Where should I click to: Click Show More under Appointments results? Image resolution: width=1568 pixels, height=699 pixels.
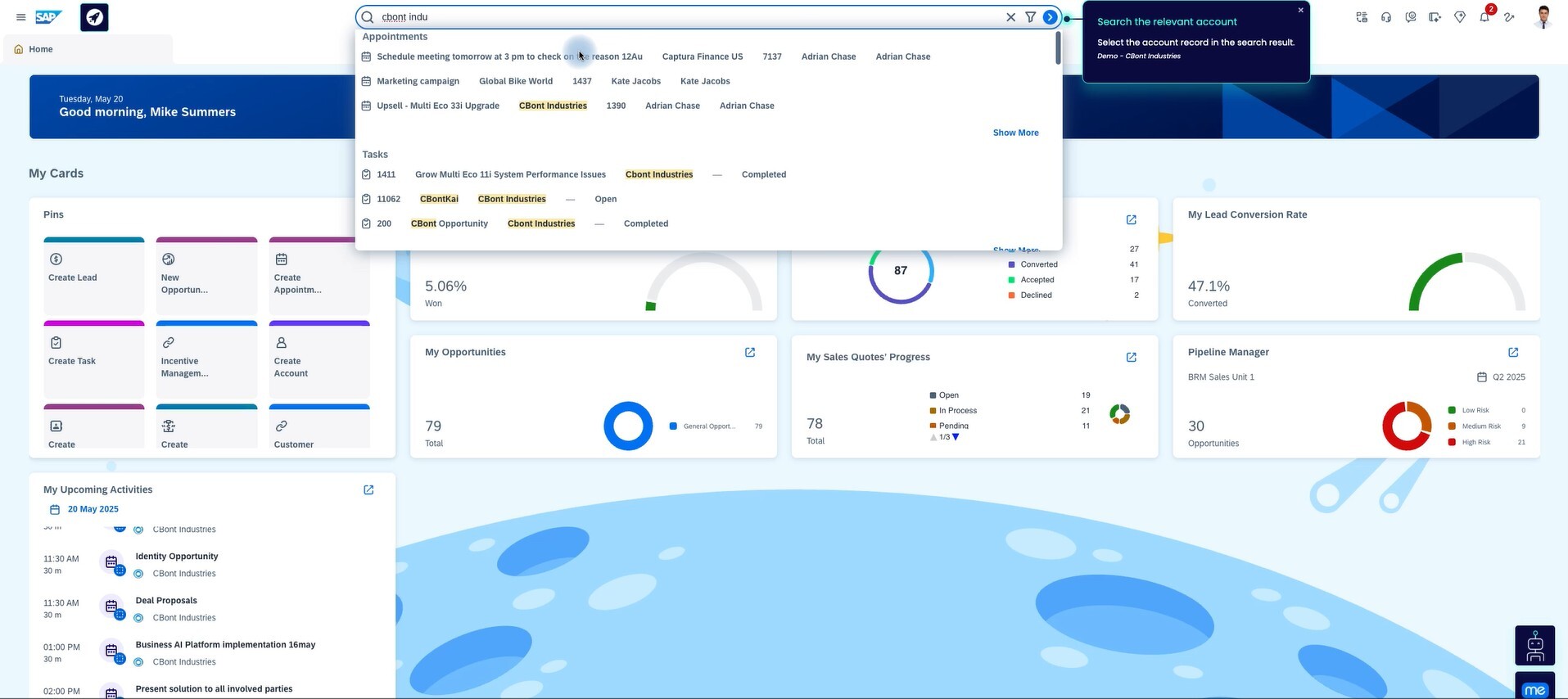(1015, 133)
